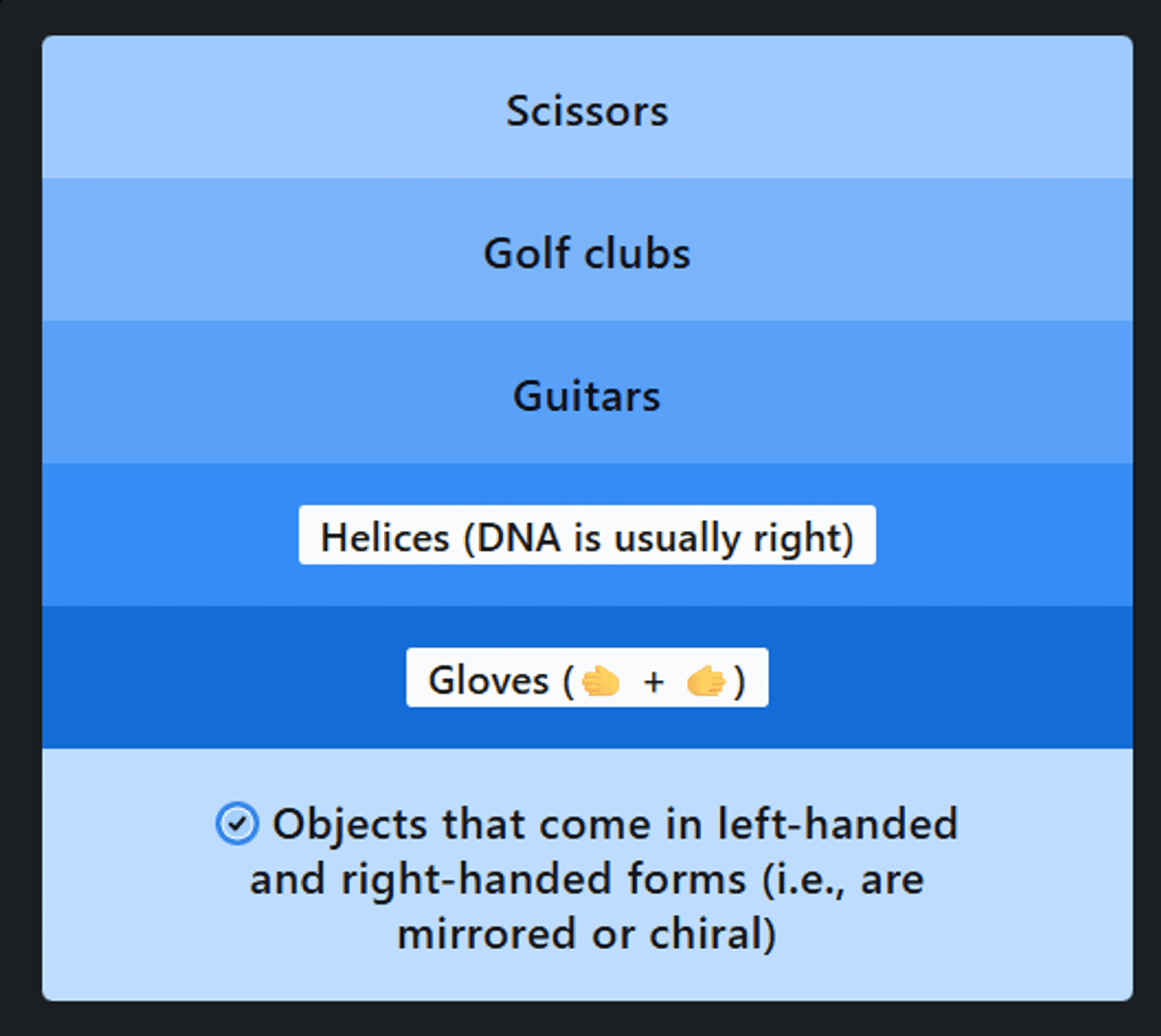Click the 'mirrored or chiral)' text line
Screen dimensions: 1161x1036
click(x=587, y=934)
